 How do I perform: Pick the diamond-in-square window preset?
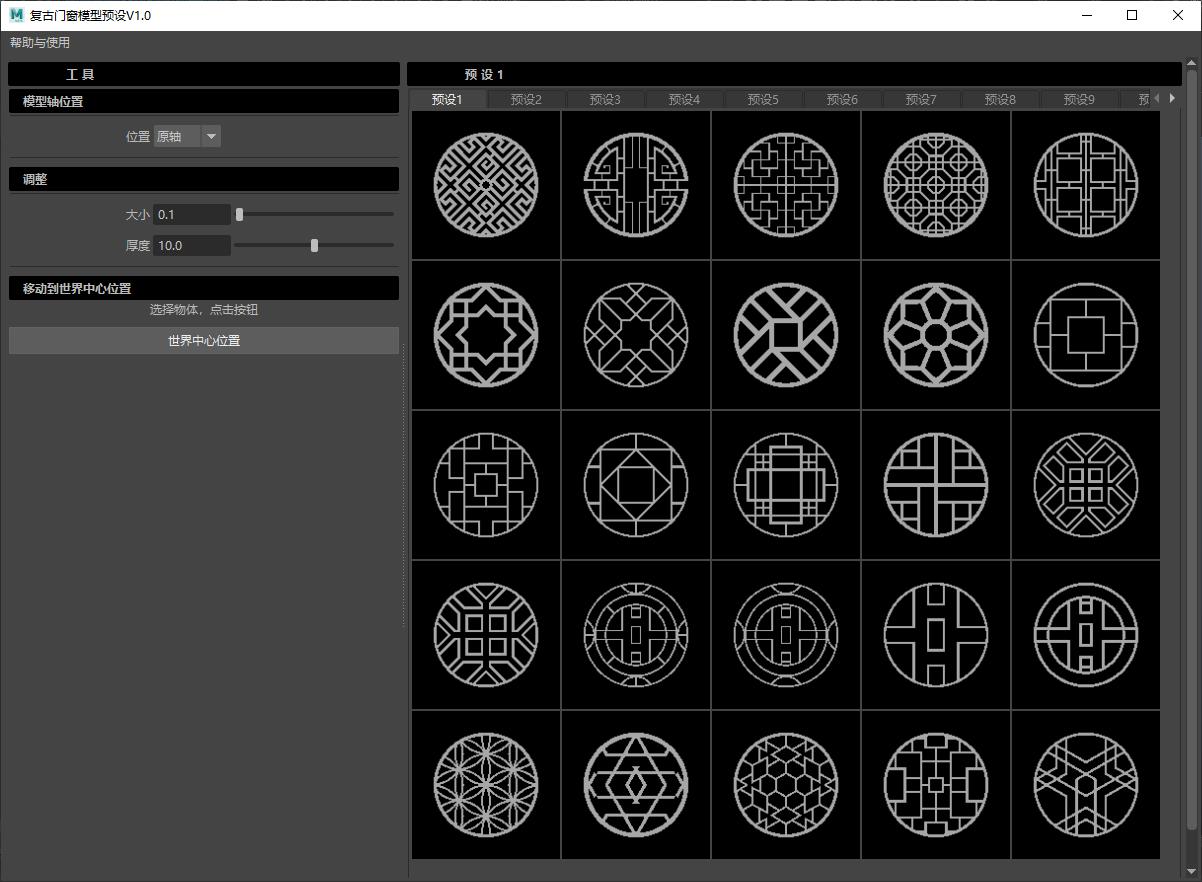pos(636,485)
